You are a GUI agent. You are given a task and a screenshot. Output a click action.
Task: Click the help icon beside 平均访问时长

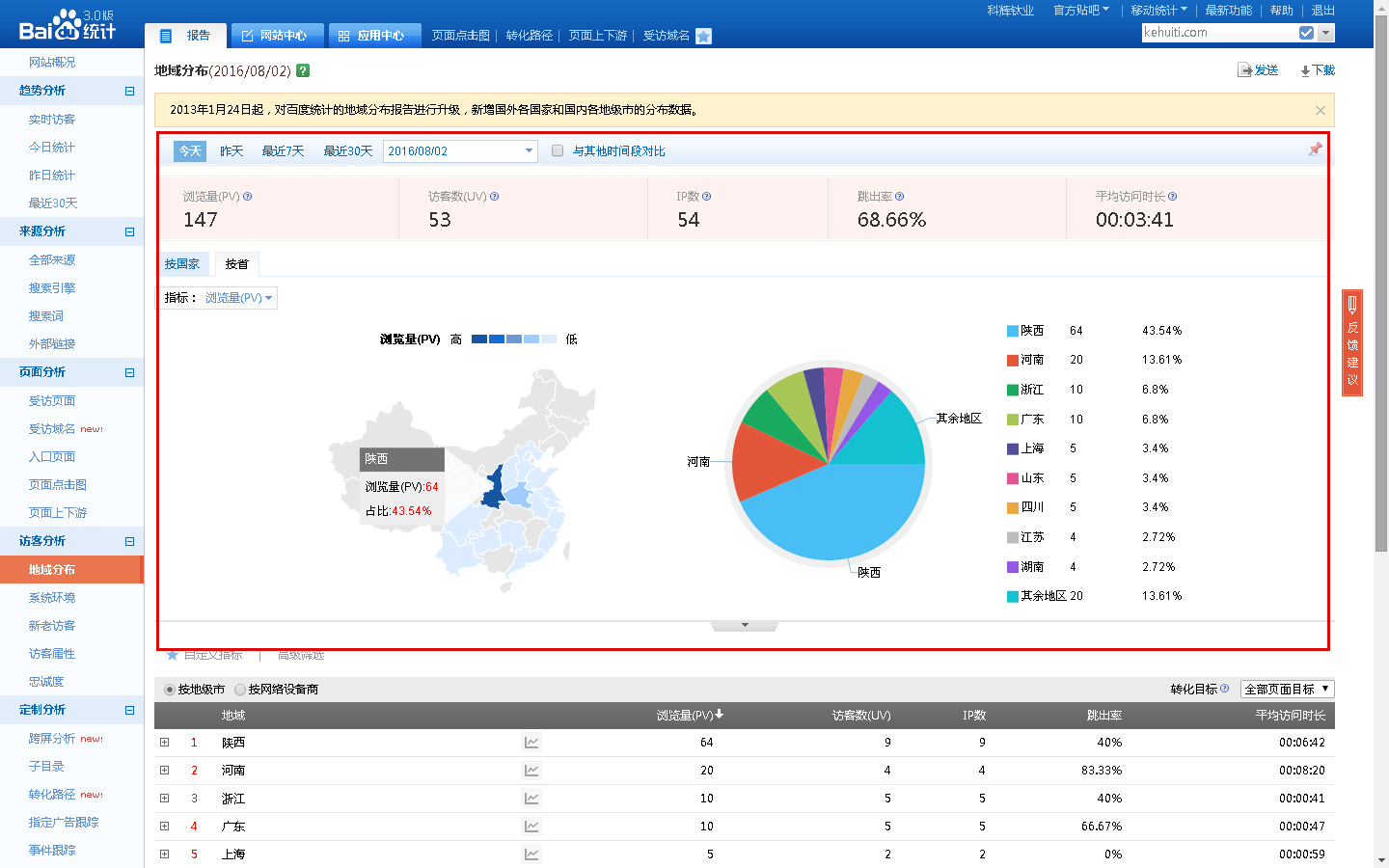point(1173,197)
